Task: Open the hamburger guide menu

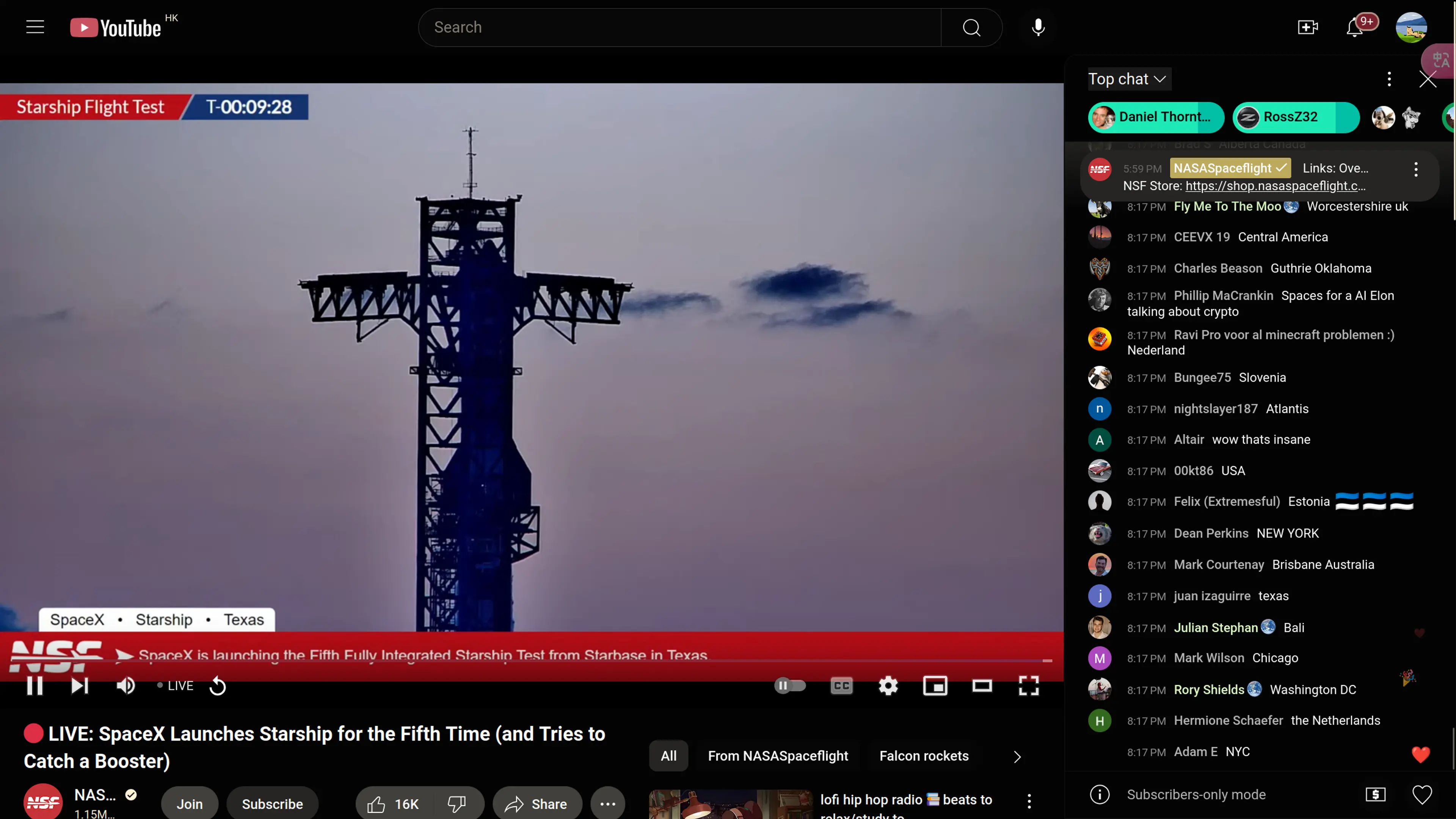Action: [35, 27]
